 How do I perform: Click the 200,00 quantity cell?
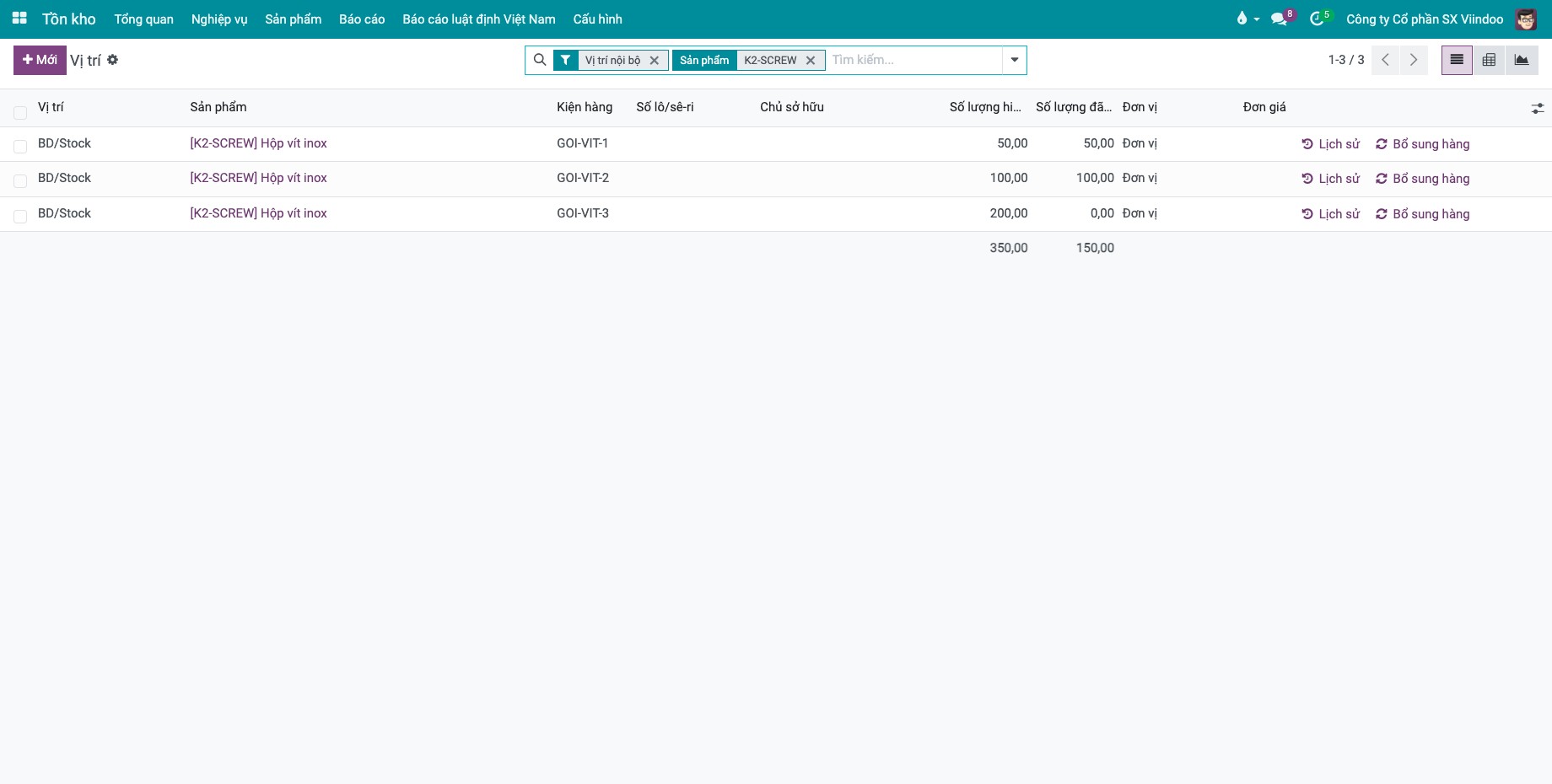tap(1009, 213)
